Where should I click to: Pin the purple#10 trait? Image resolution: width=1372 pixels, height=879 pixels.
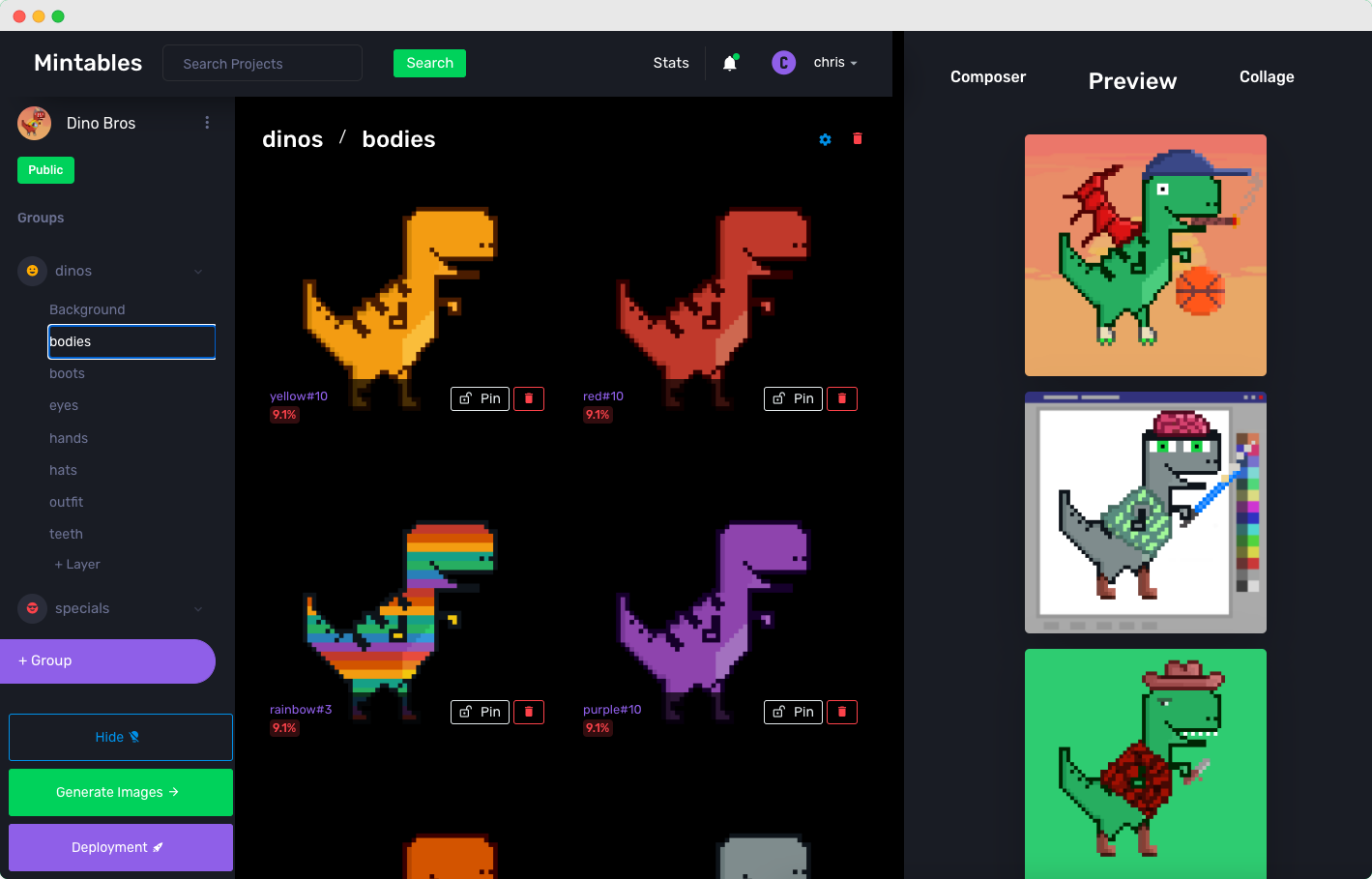pos(793,712)
